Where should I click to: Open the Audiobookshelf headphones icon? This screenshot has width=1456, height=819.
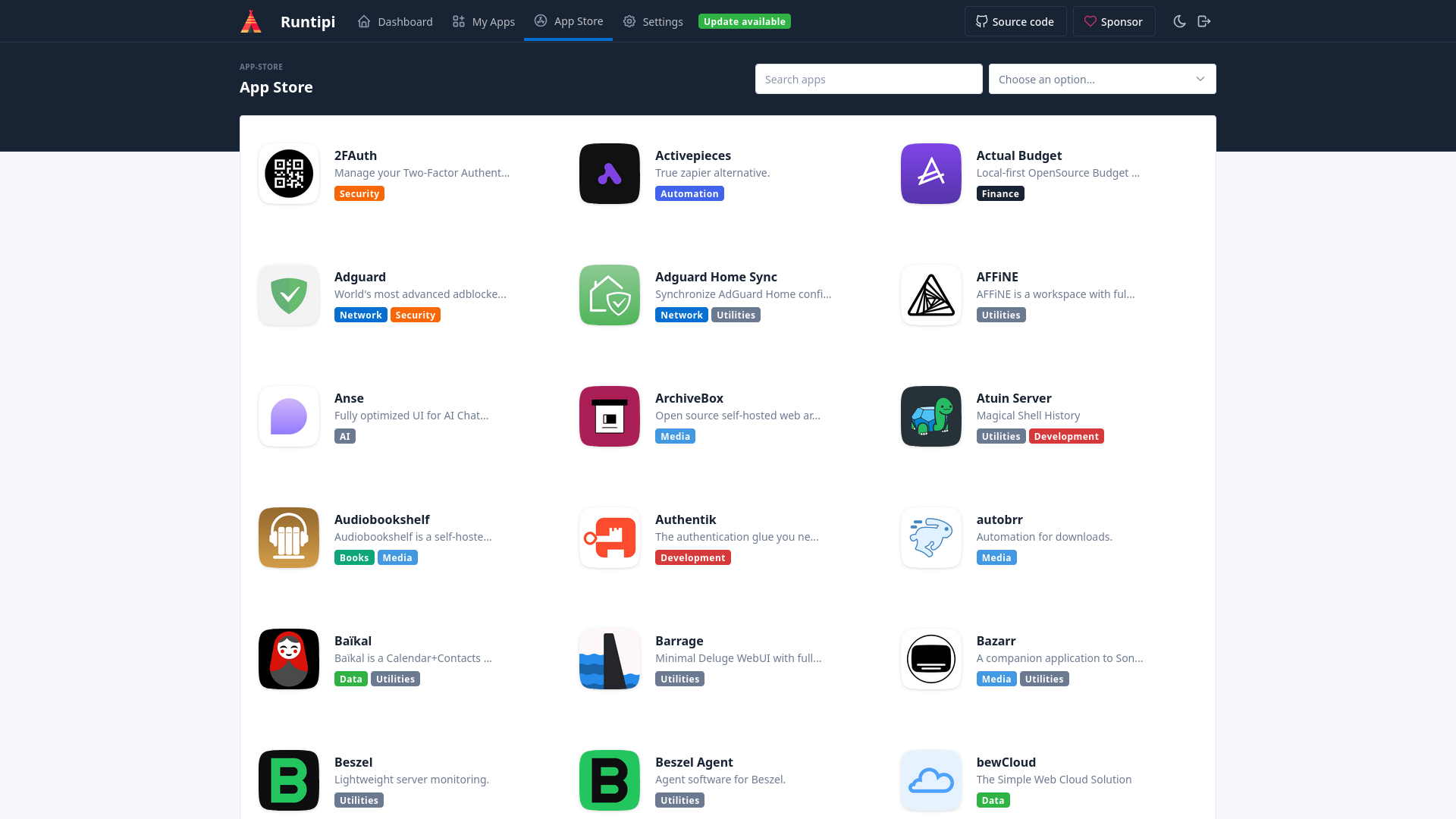pos(288,537)
